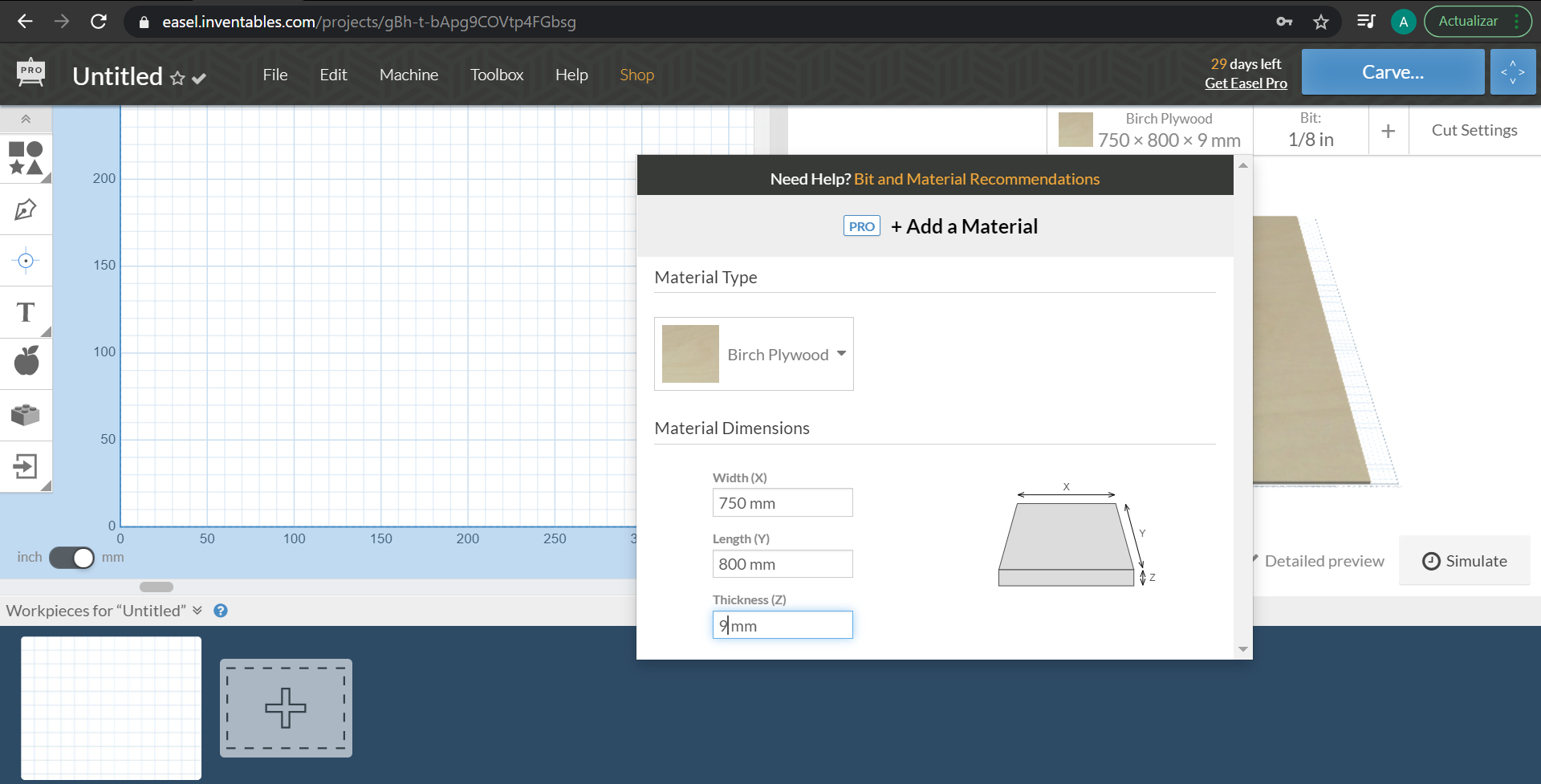Click the Untitled project title
Viewport: 1541px width, 784px height.
pyautogui.click(x=118, y=76)
